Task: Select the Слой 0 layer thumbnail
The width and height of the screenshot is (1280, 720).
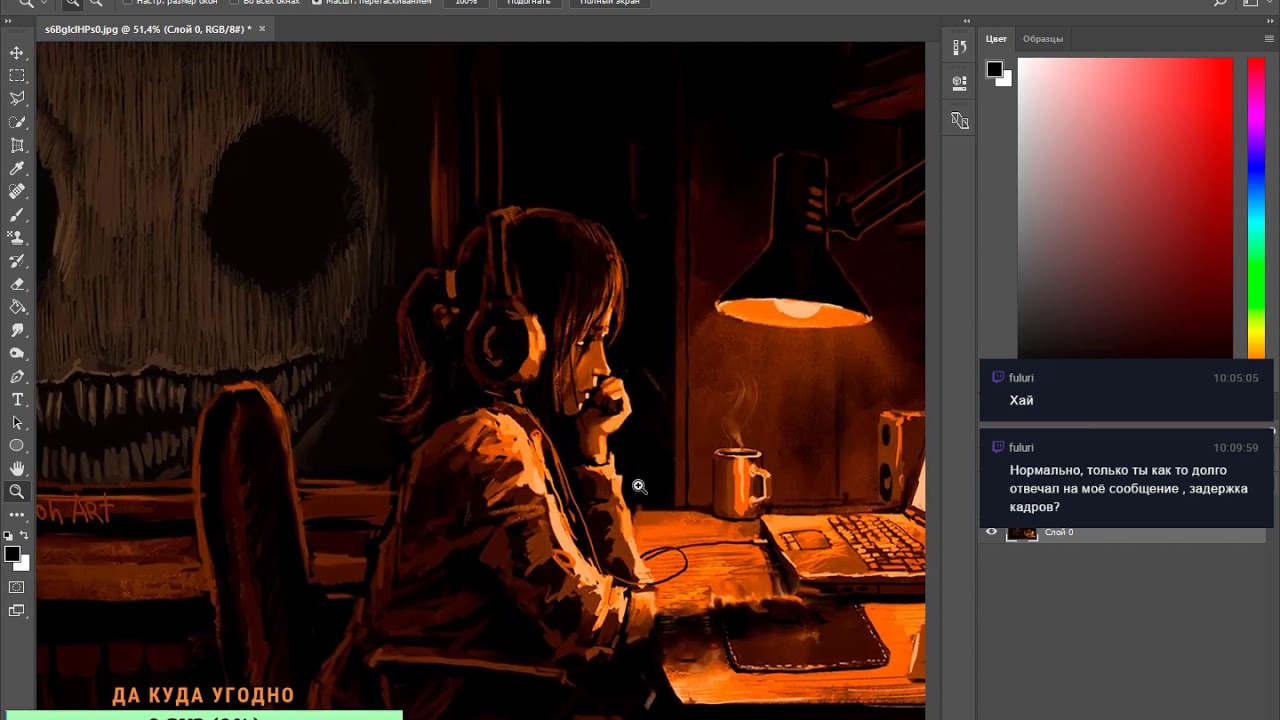Action: [1022, 532]
